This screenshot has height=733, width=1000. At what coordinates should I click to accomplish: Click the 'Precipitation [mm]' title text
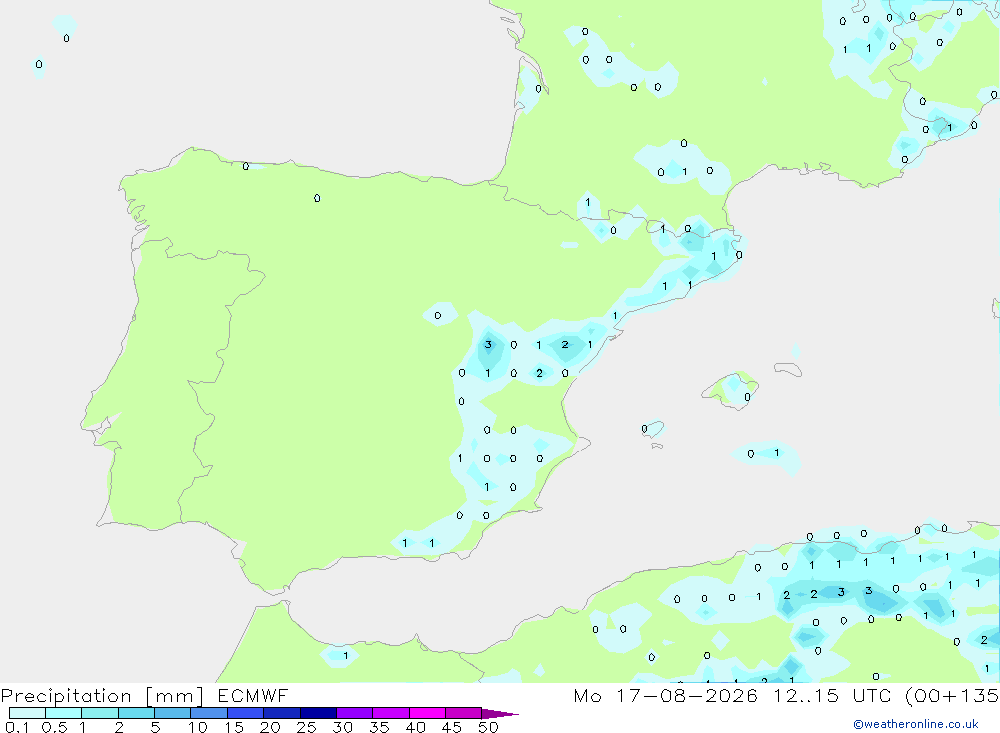point(103,696)
